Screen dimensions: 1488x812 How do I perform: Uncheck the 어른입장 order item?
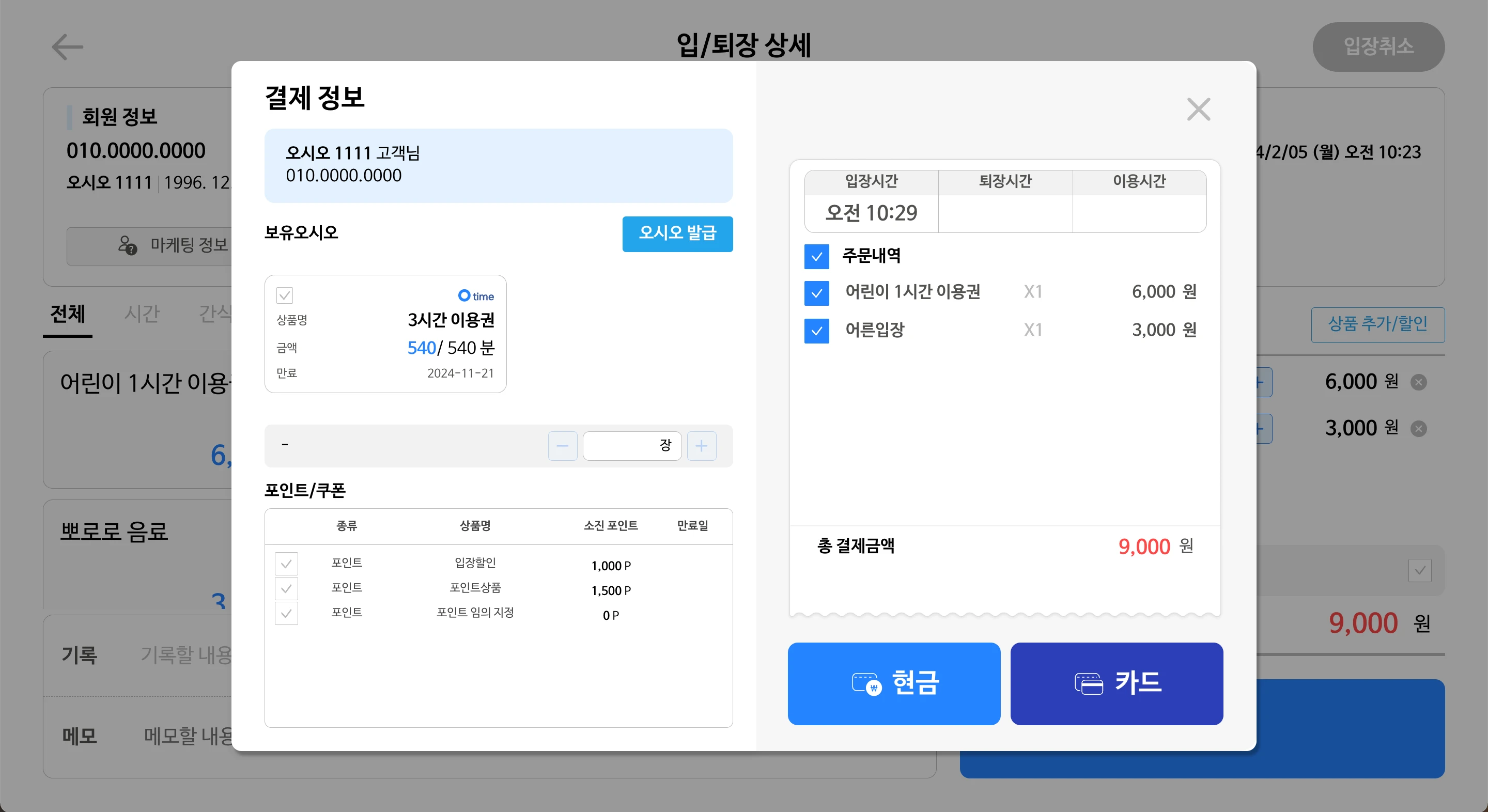click(816, 331)
